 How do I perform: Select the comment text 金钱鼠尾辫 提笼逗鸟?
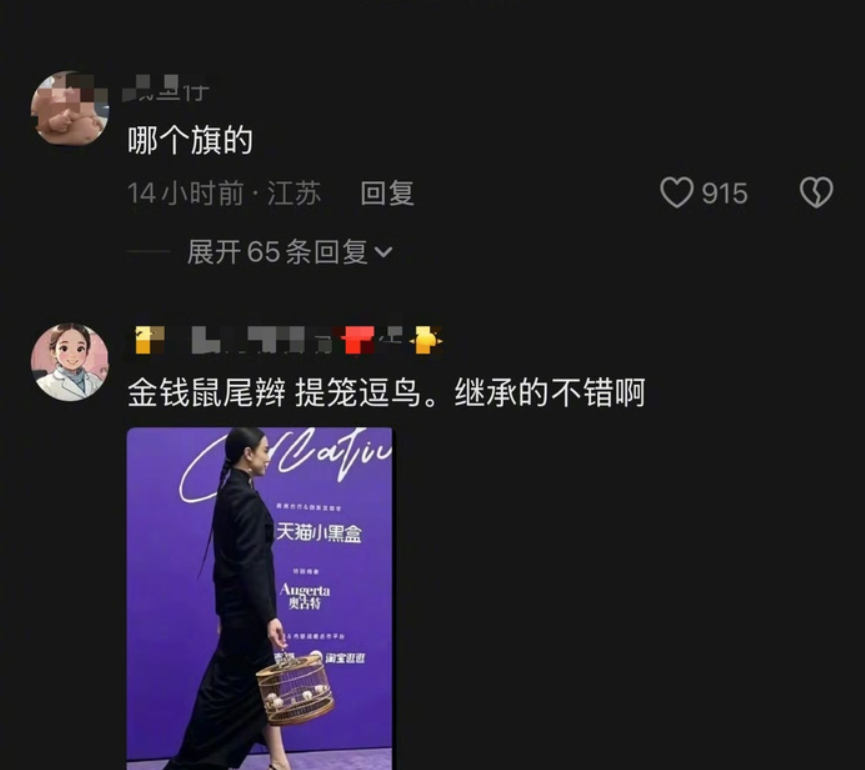[x=275, y=393]
